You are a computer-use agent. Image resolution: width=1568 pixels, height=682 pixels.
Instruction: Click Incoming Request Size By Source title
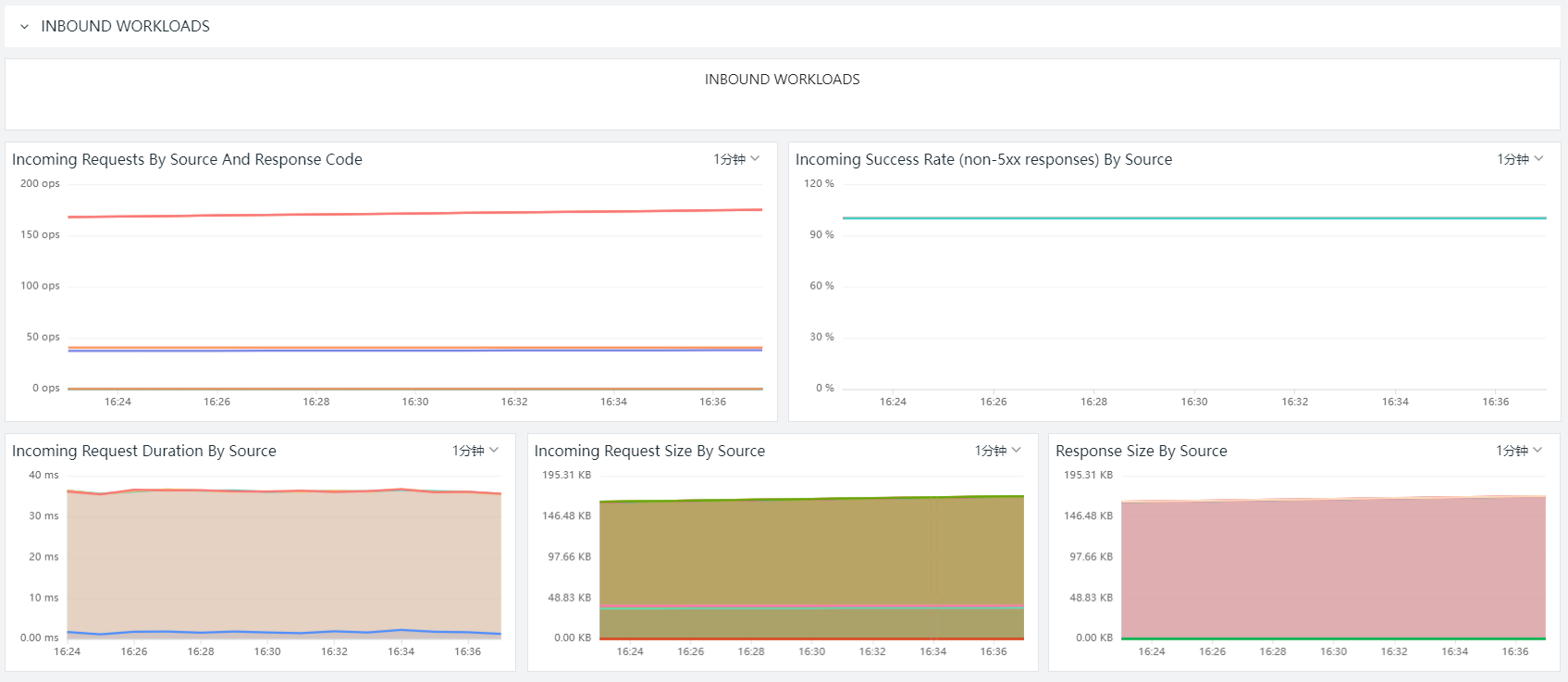[x=649, y=451]
